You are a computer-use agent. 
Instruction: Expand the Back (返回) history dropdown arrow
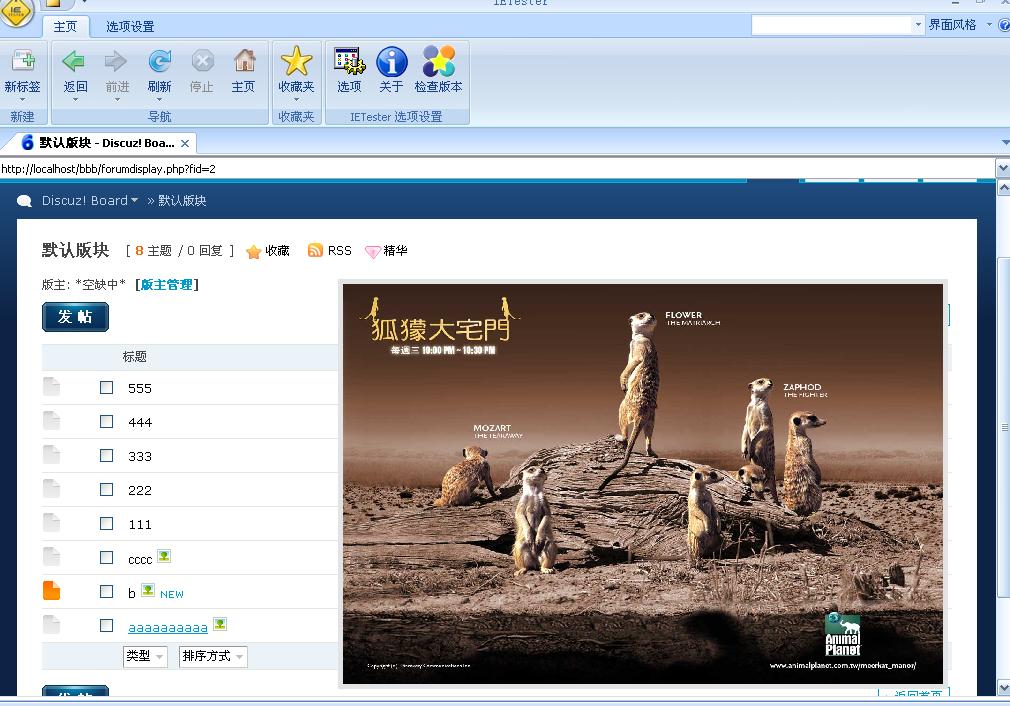click(x=75, y=100)
